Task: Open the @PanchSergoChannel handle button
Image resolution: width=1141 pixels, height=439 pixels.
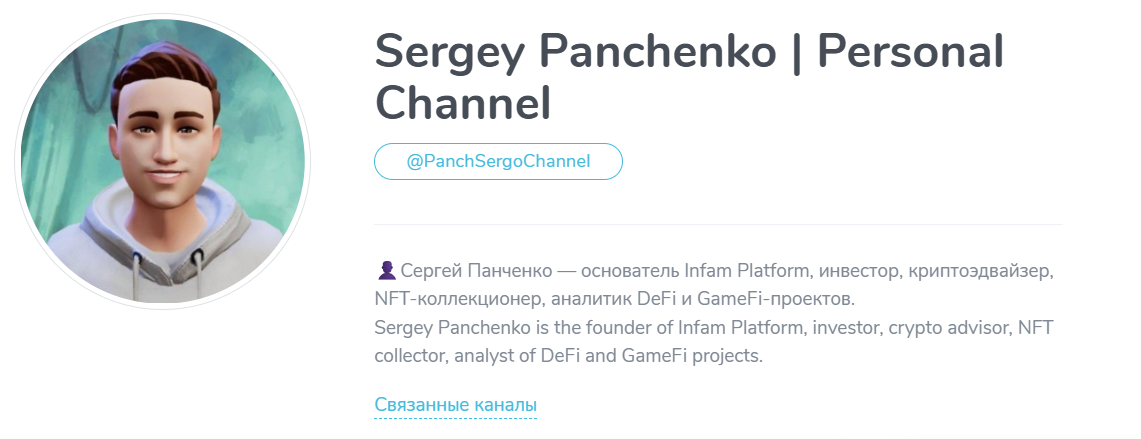Action: [x=498, y=161]
